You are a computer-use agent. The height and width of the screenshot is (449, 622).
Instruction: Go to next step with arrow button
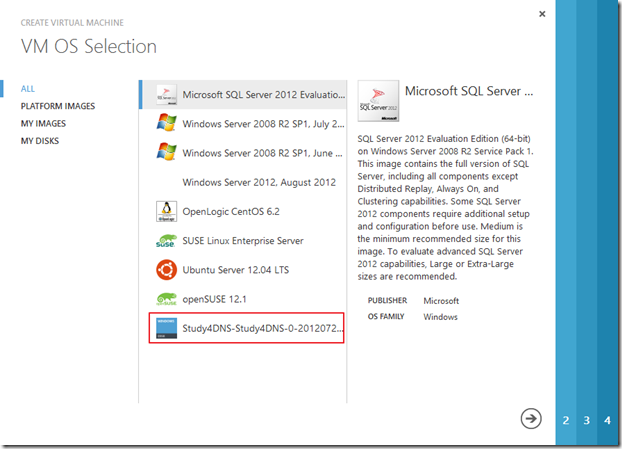[531, 418]
